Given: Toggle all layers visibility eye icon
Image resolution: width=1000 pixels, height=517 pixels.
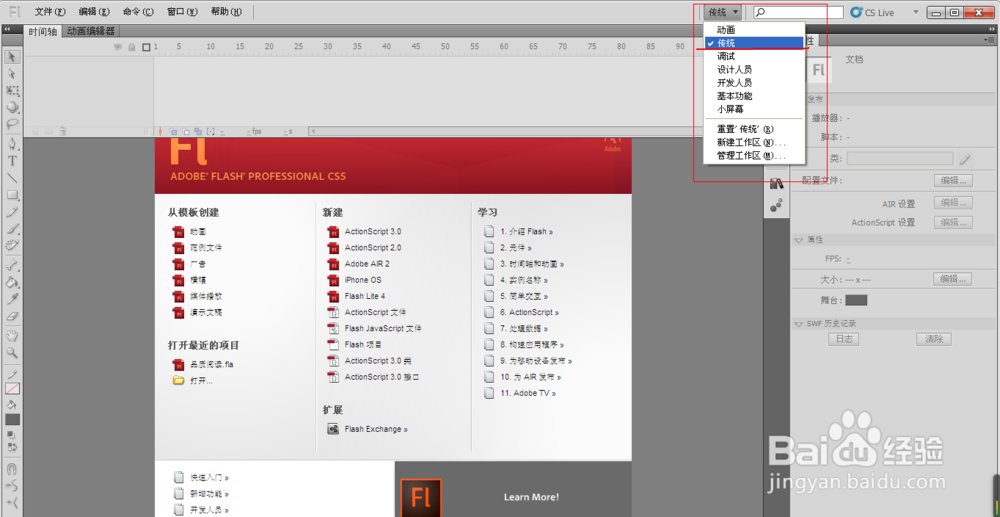Looking at the screenshot, I should [118, 47].
